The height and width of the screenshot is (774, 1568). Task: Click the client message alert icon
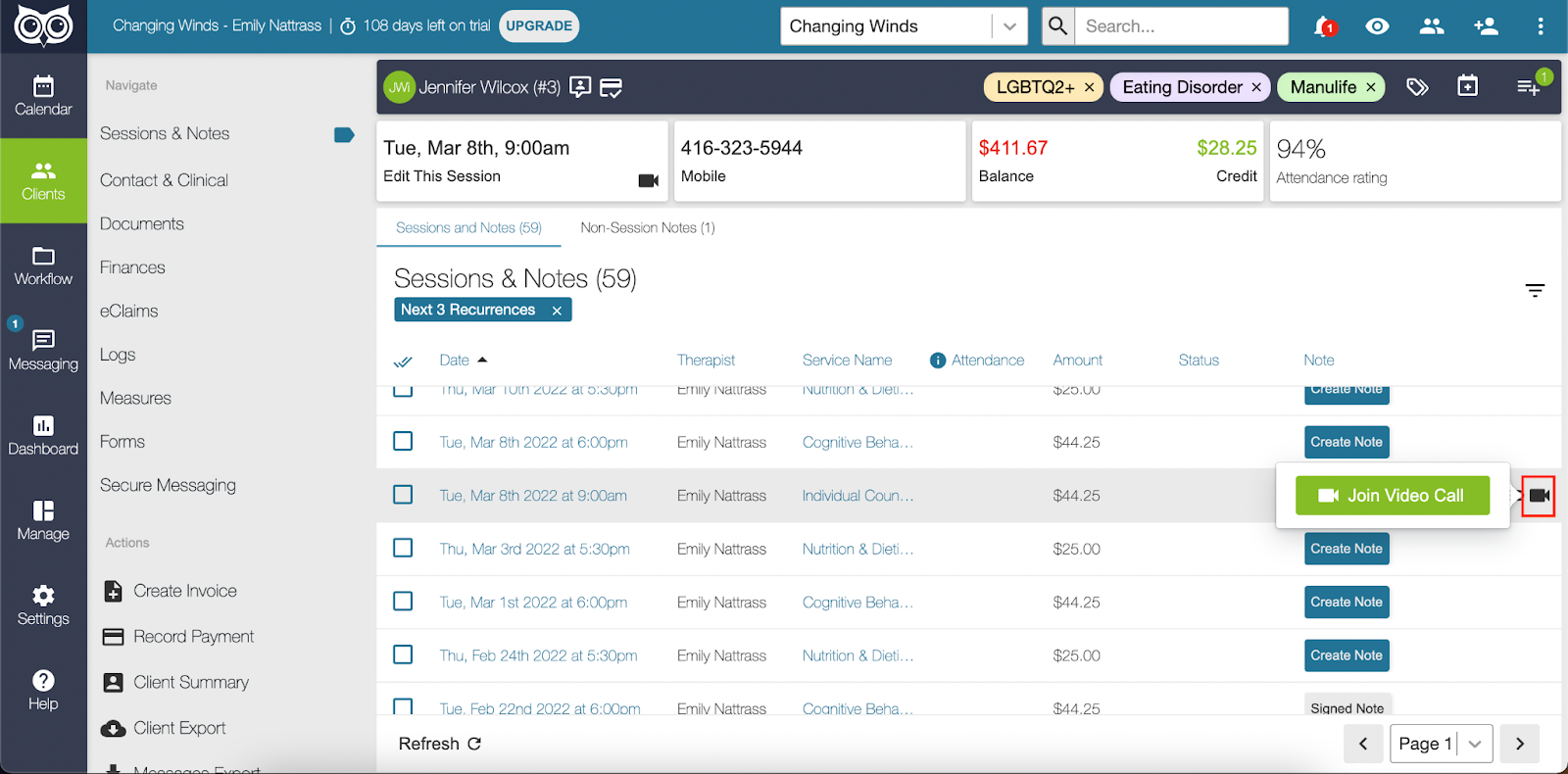pos(580,87)
